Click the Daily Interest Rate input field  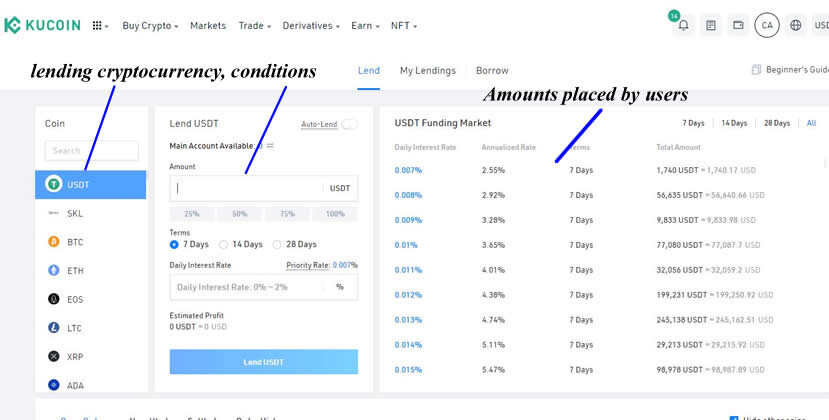point(264,287)
